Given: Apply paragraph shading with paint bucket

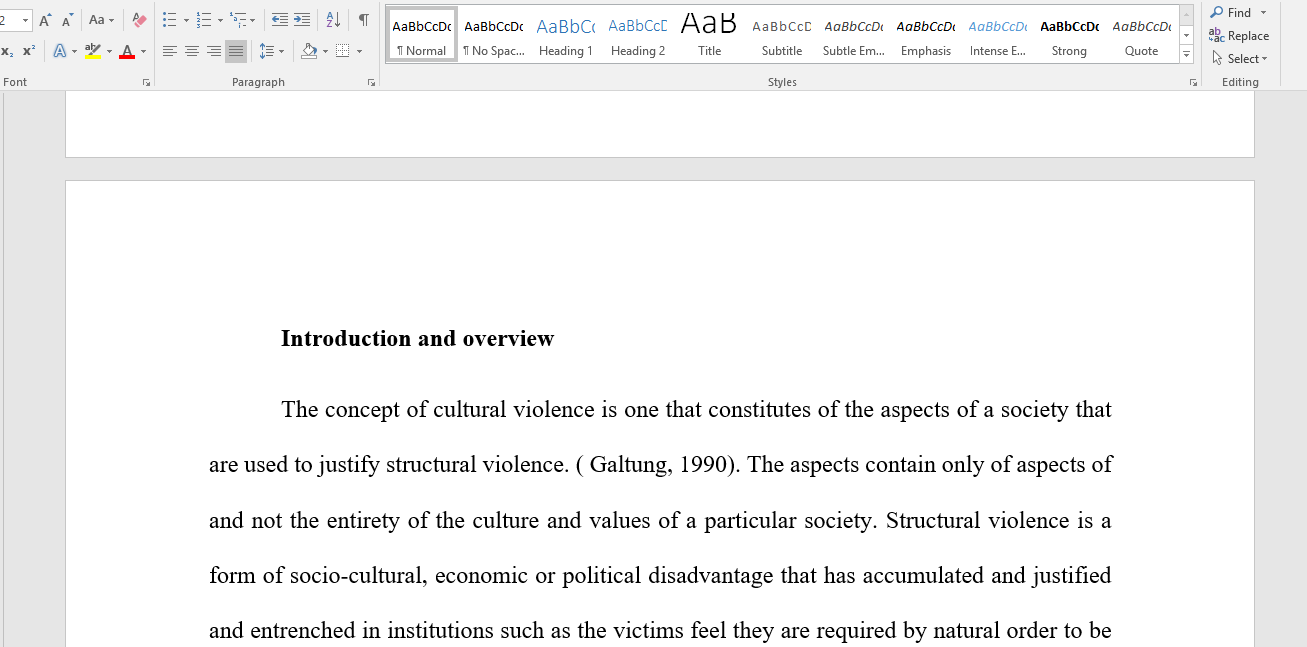Looking at the screenshot, I should pos(308,51).
